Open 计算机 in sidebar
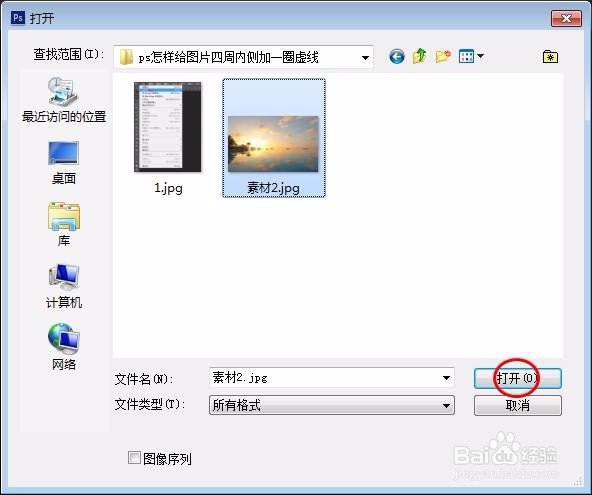 click(63, 287)
